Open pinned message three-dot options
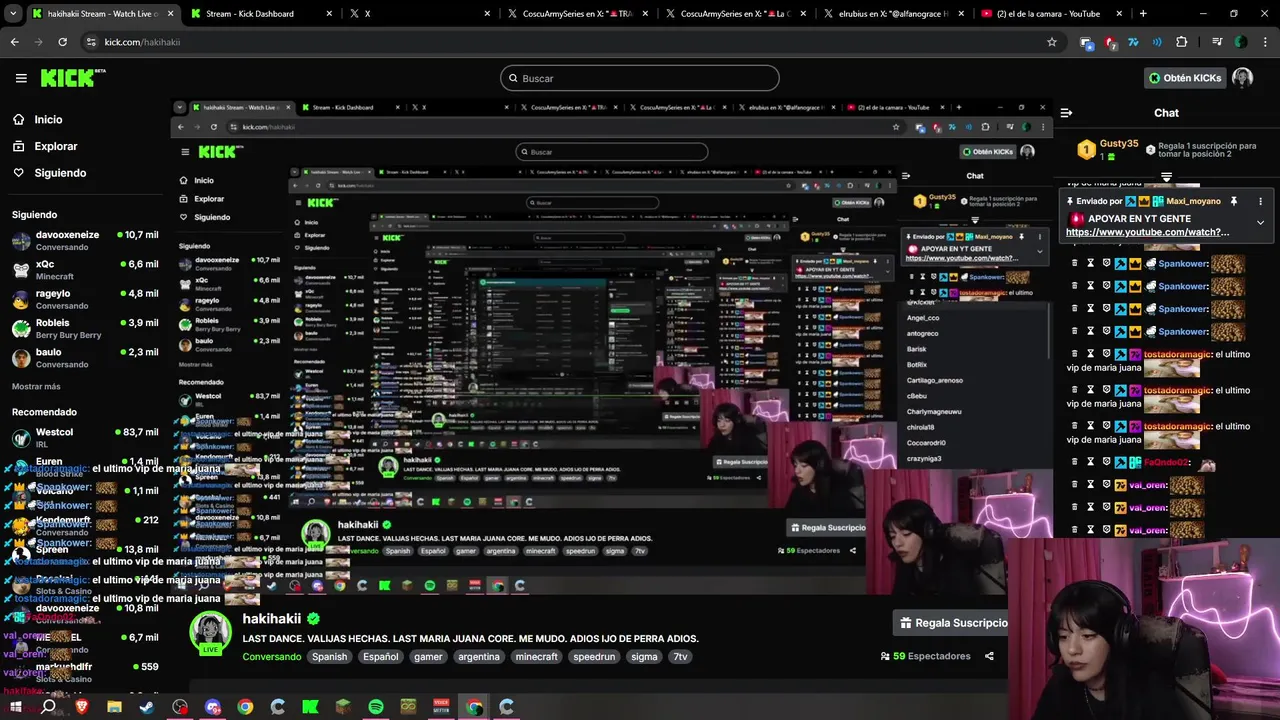Screen dimensions: 1280x720 pyautogui.click(x=1260, y=201)
